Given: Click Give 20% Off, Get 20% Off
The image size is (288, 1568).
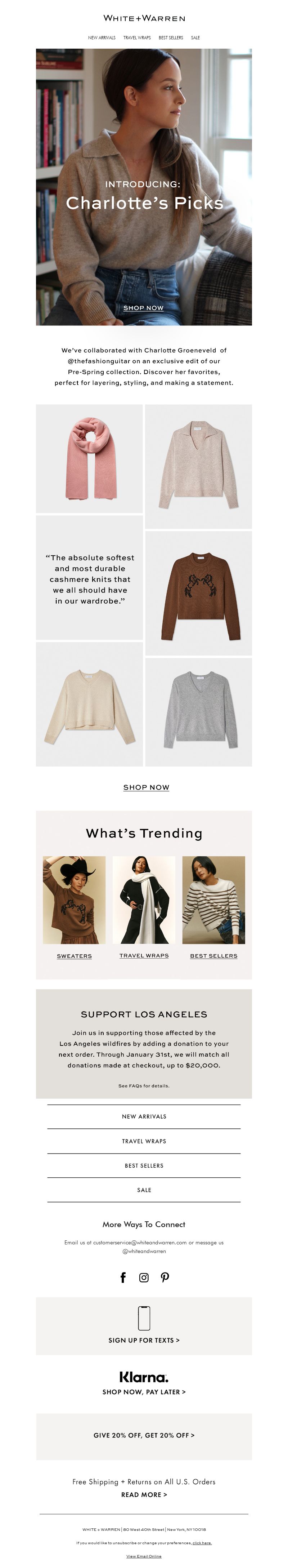Looking at the screenshot, I should 144,1435.
